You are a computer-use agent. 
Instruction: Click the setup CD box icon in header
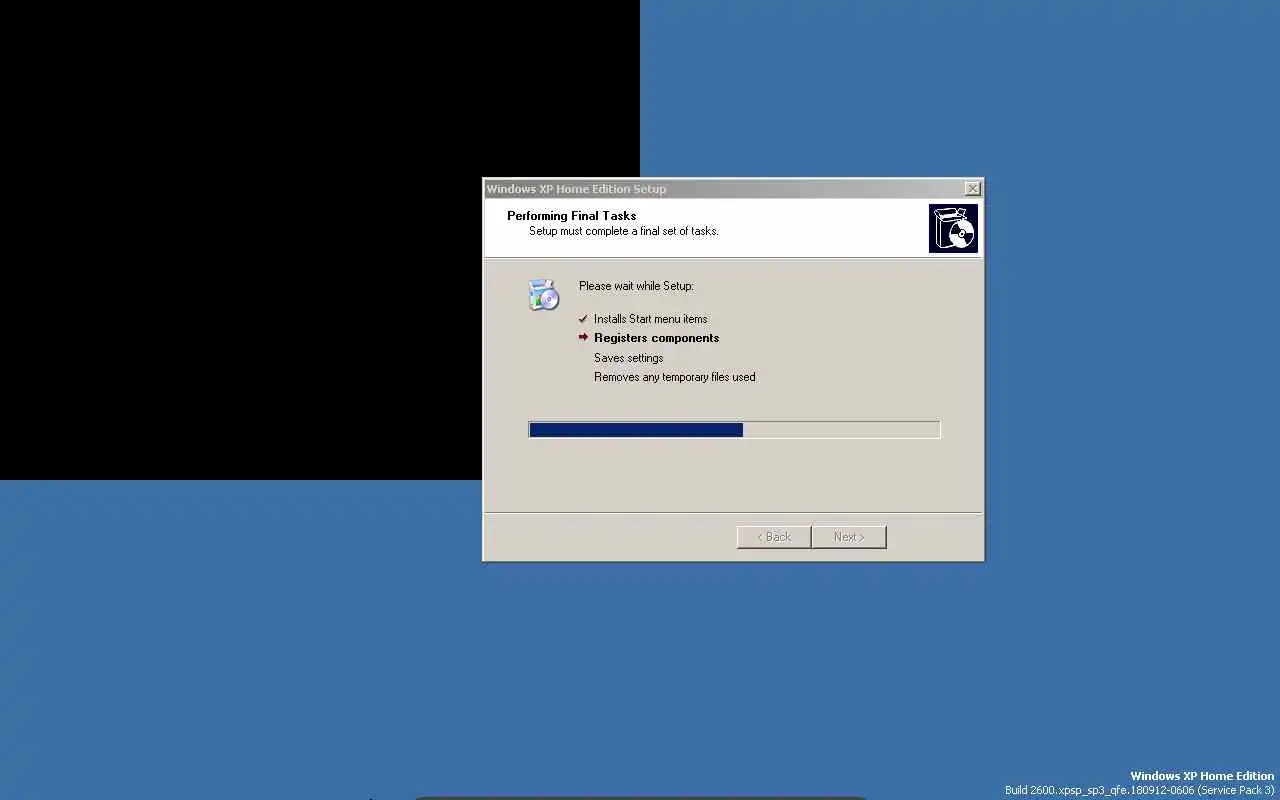tap(953, 228)
